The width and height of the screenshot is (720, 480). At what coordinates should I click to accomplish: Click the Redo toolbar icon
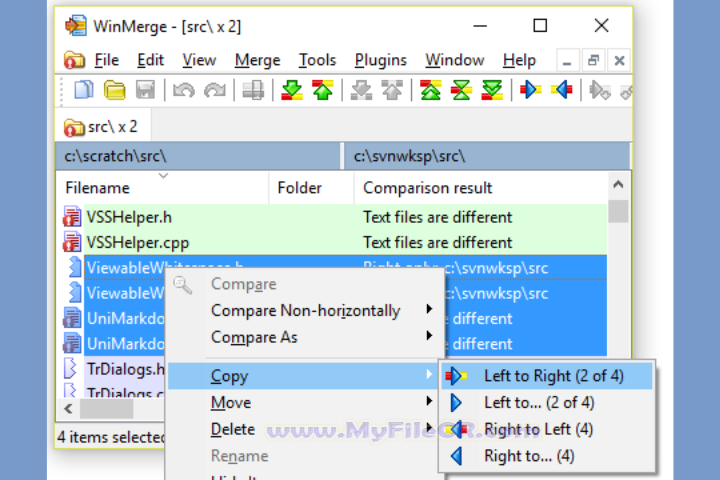point(214,90)
